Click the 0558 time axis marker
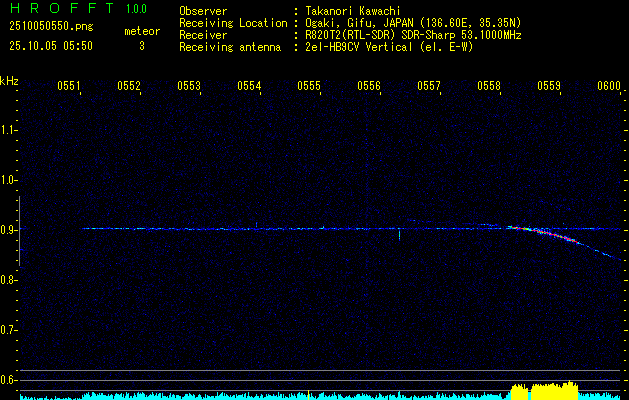 point(489,86)
